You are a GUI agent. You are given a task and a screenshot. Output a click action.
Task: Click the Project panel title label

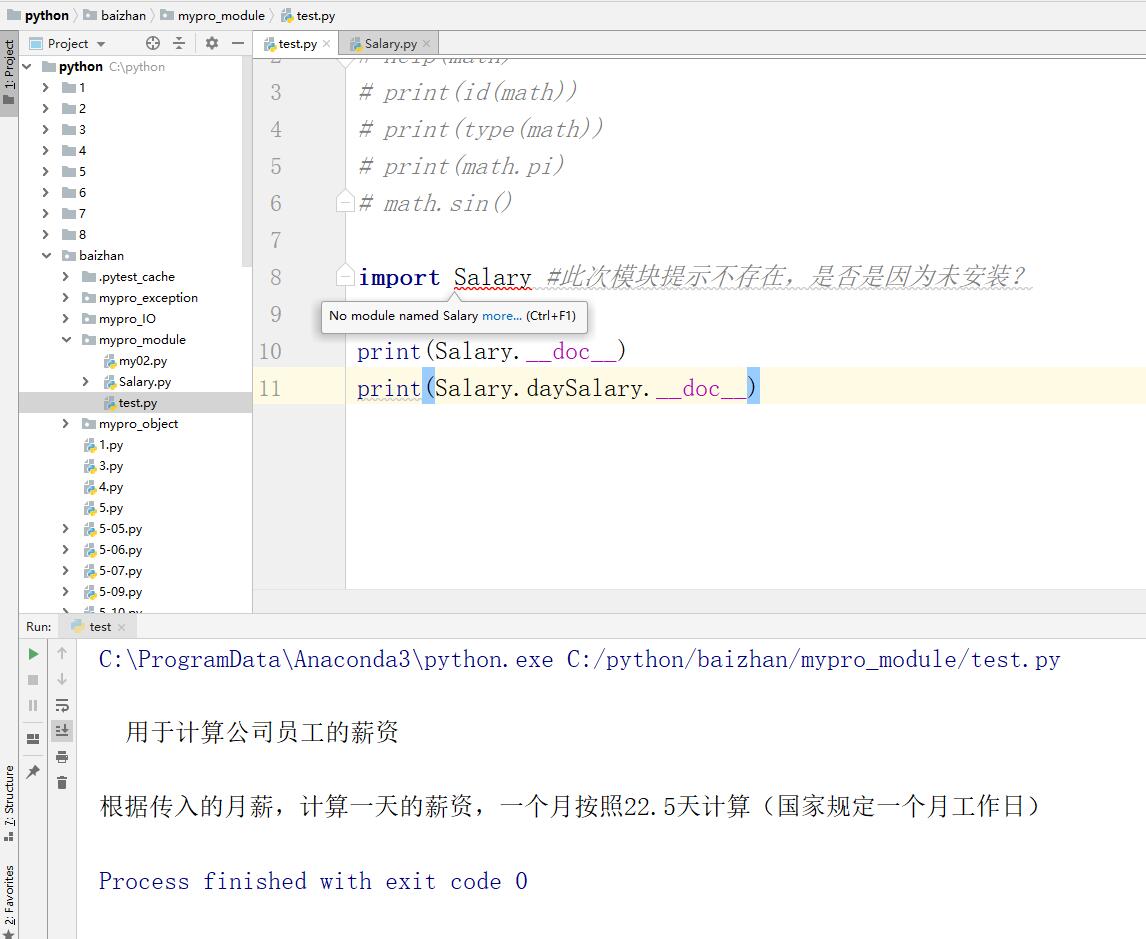[x=68, y=44]
